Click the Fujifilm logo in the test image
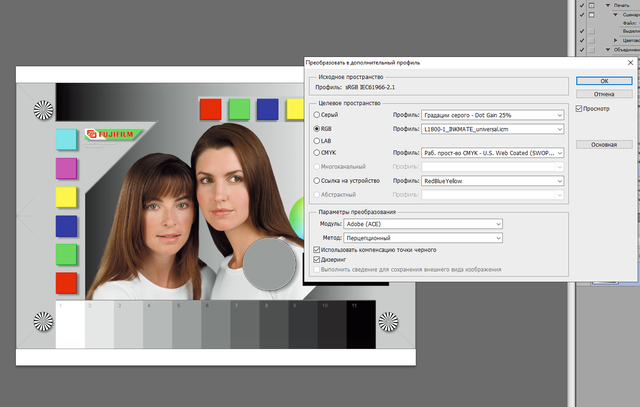This screenshot has height=407, width=640. (x=114, y=134)
